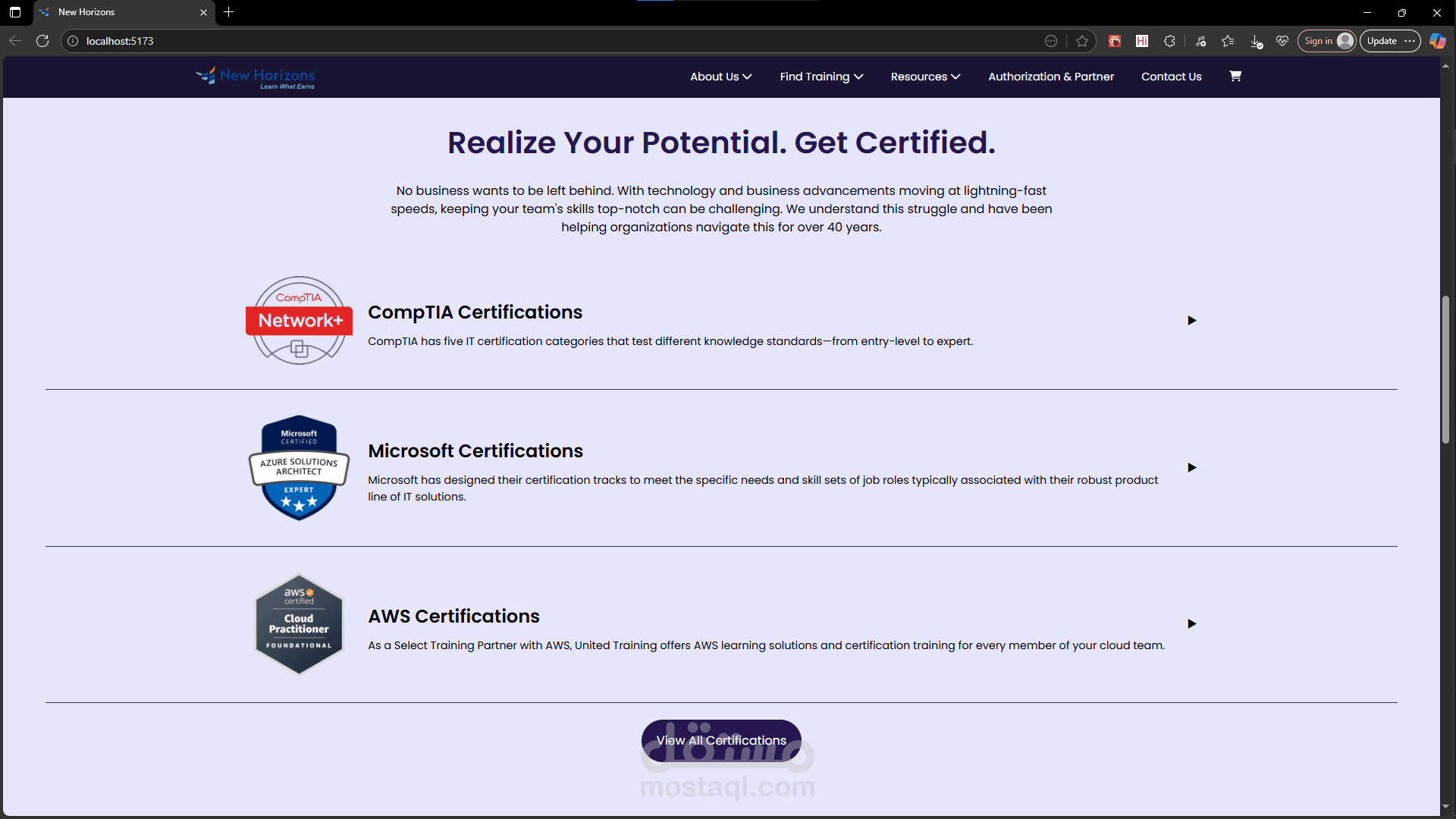Expand AWS Certifications arrow
The width and height of the screenshot is (1456, 819).
click(x=1191, y=624)
